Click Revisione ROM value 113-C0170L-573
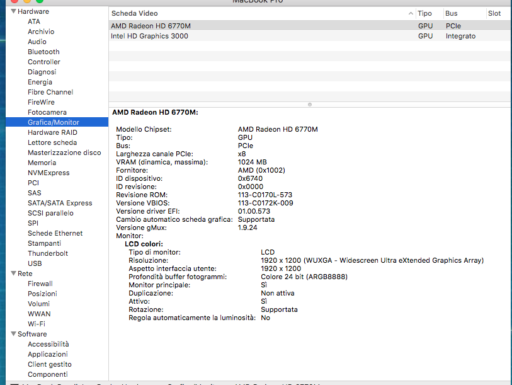Image resolution: width=512 pixels, height=385 pixels. (x=265, y=195)
